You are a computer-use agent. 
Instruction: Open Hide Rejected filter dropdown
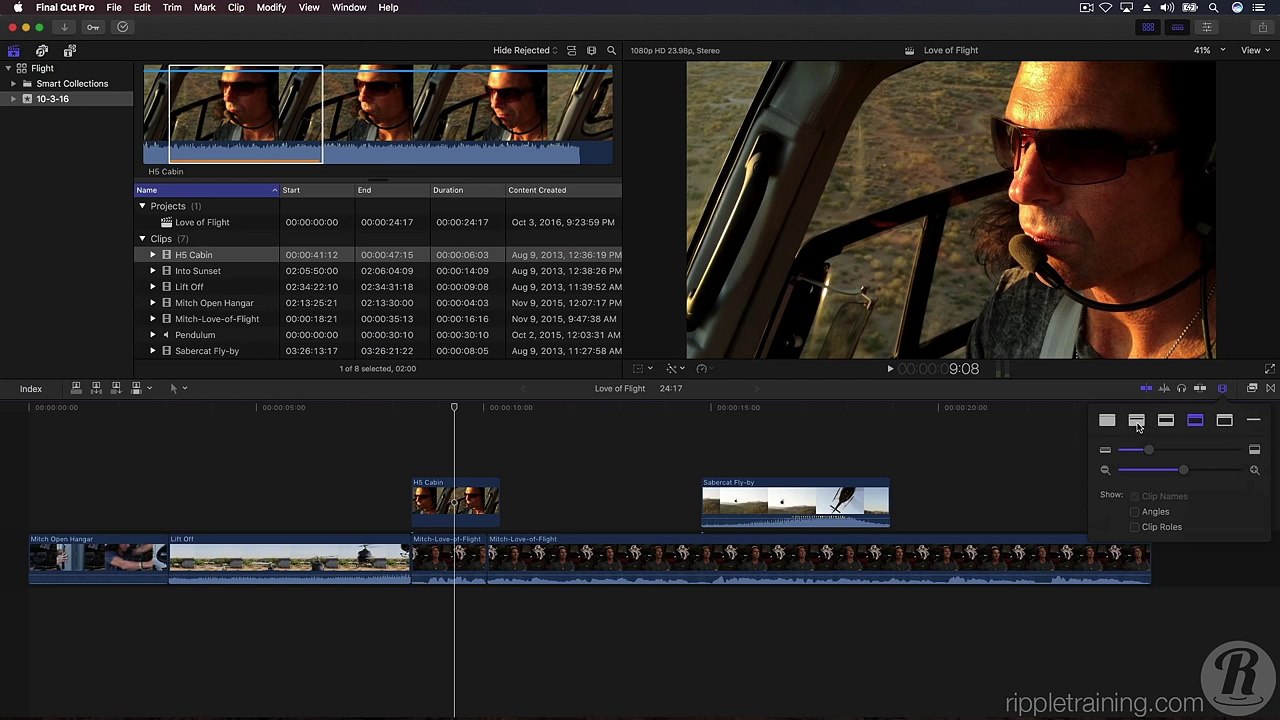tap(526, 50)
